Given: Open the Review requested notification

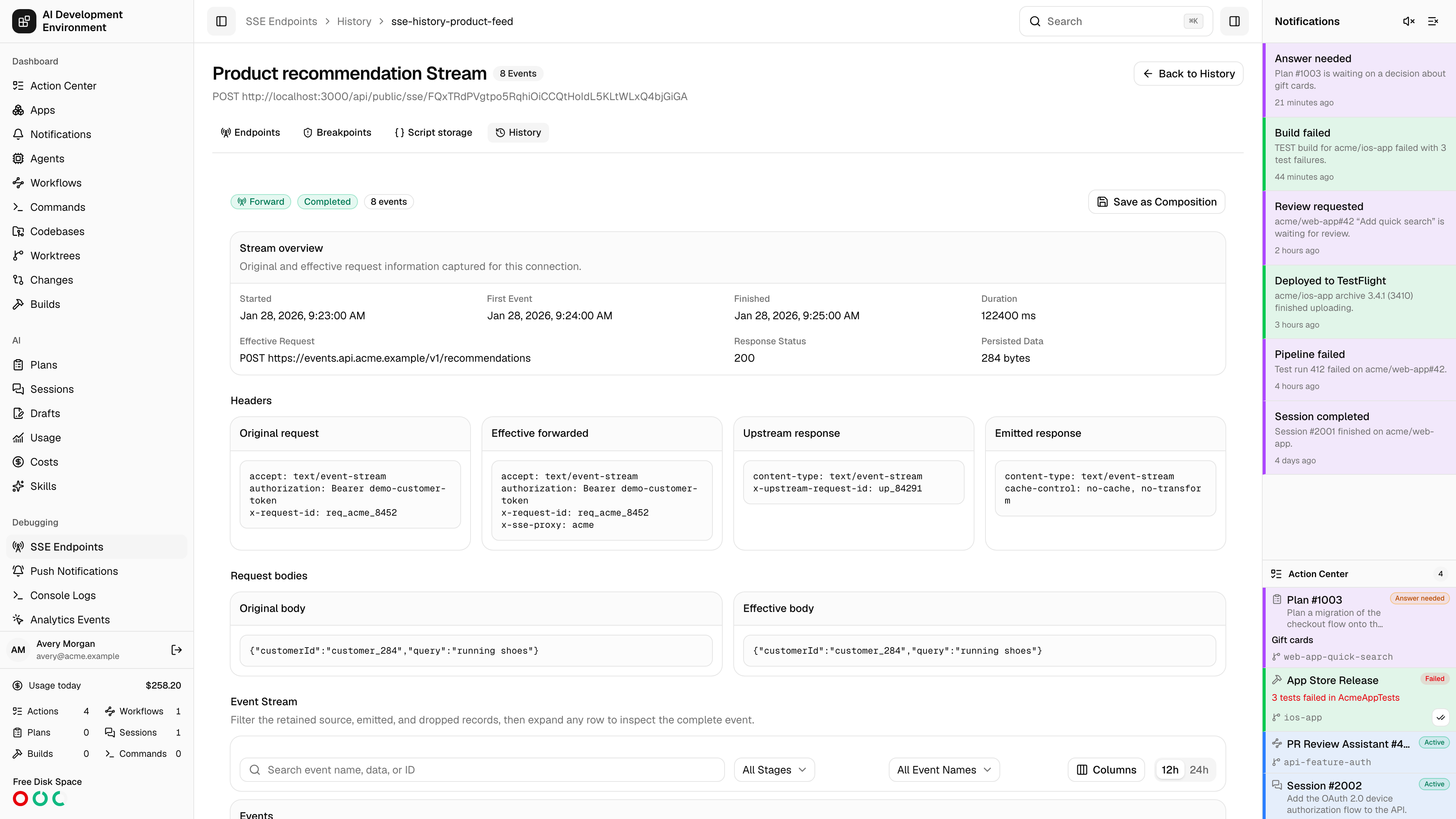Looking at the screenshot, I should click(1359, 228).
